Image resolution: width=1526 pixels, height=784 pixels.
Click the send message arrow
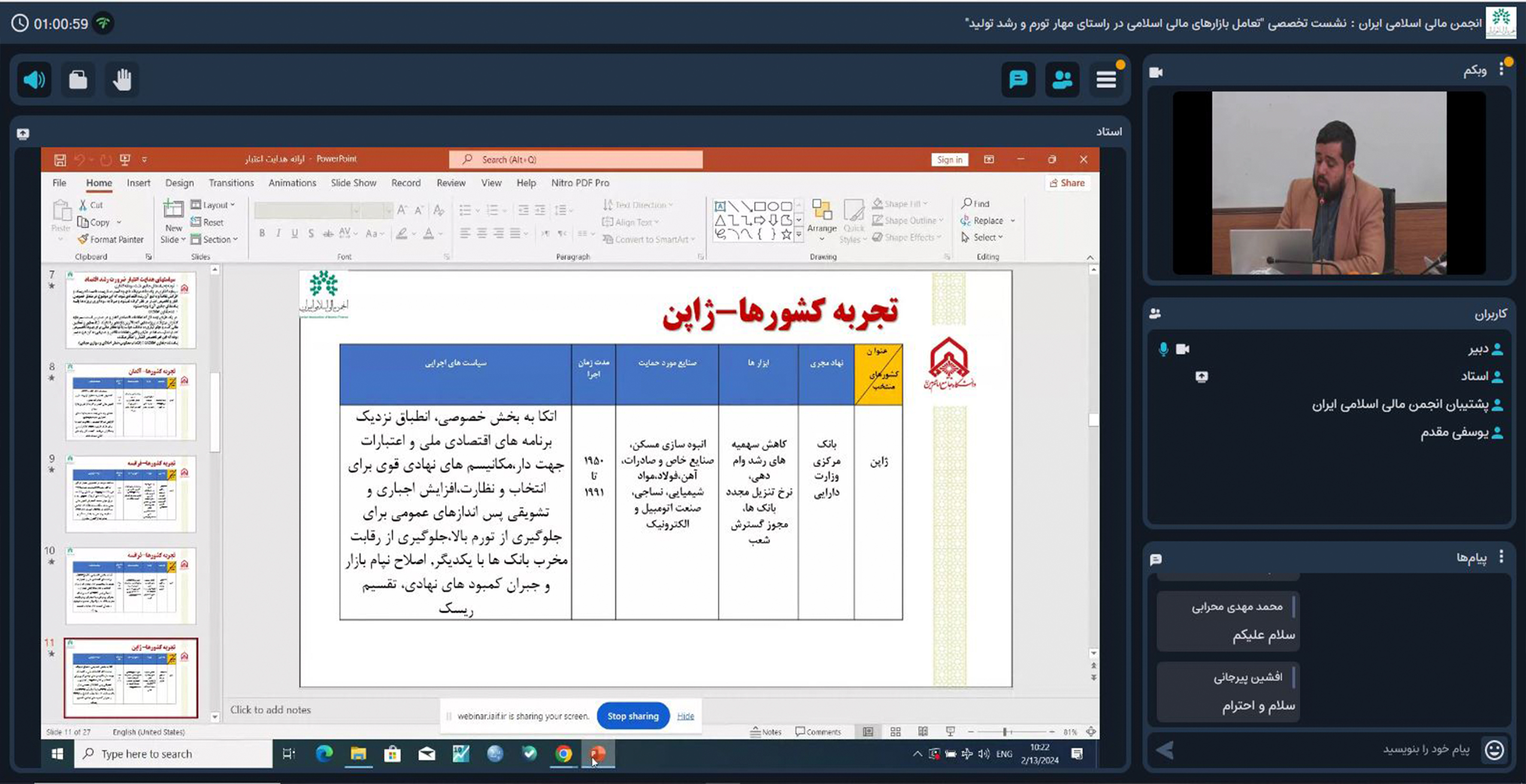click(1165, 750)
